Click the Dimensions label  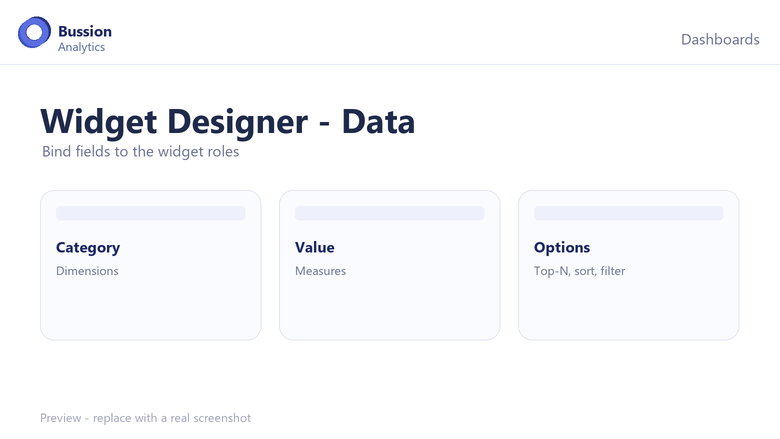coord(87,271)
